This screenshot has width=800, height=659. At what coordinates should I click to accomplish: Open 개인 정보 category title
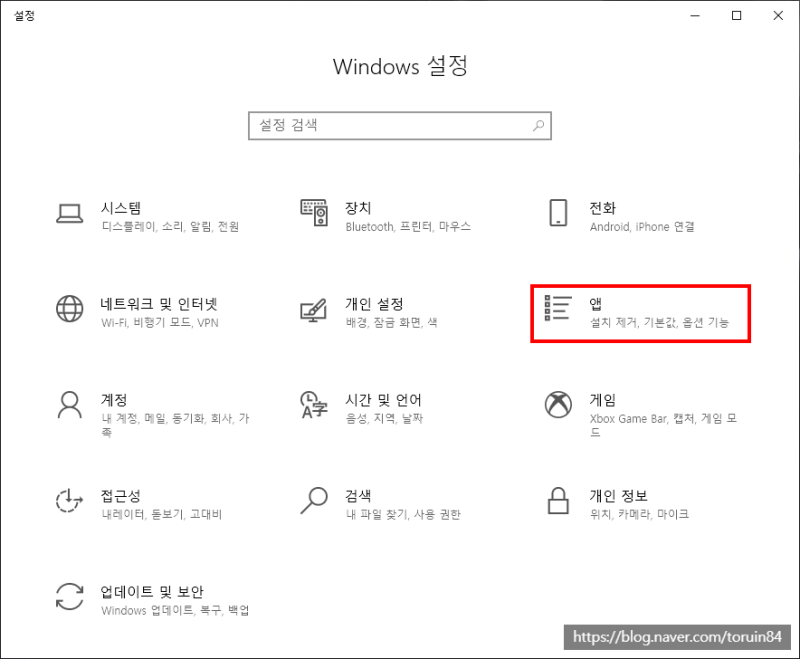tap(618, 496)
